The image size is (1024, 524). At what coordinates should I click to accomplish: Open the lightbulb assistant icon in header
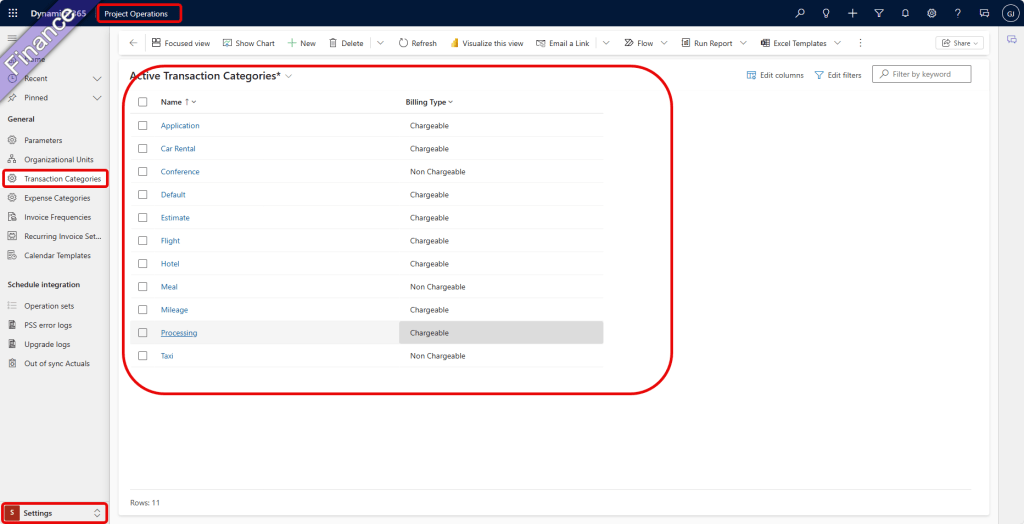coord(826,13)
